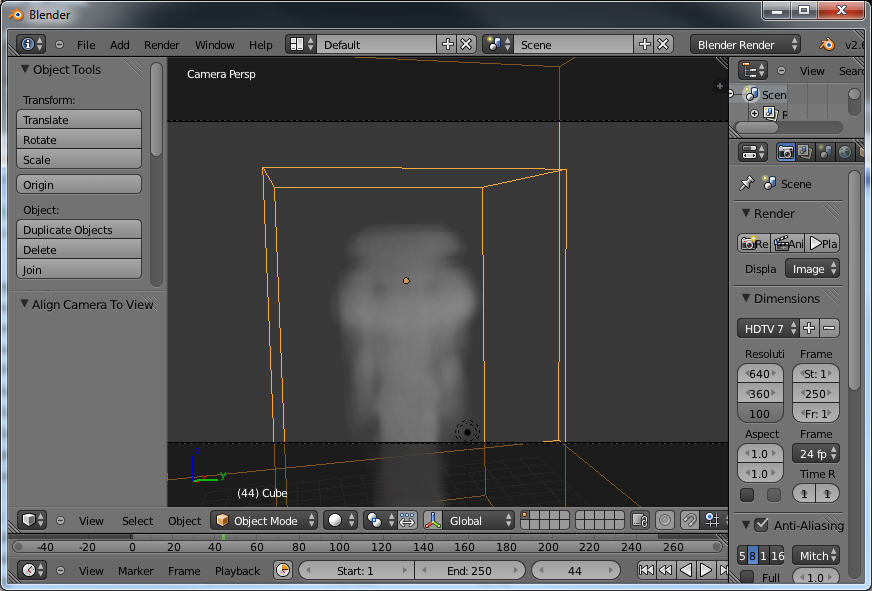Open the screen layout browser icon
This screenshot has height=591, width=872.
[x=301, y=44]
